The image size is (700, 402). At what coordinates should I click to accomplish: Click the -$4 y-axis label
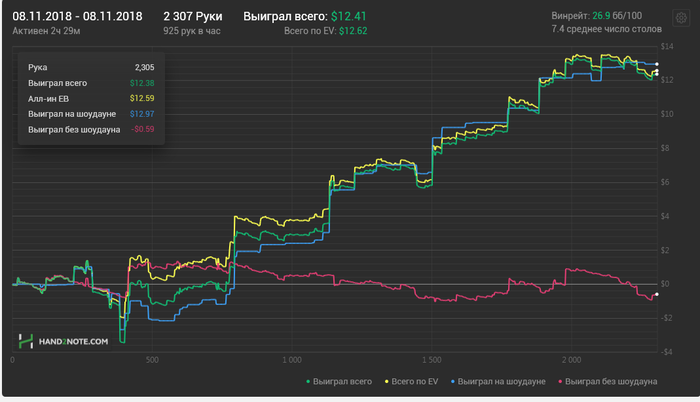point(667,352)
